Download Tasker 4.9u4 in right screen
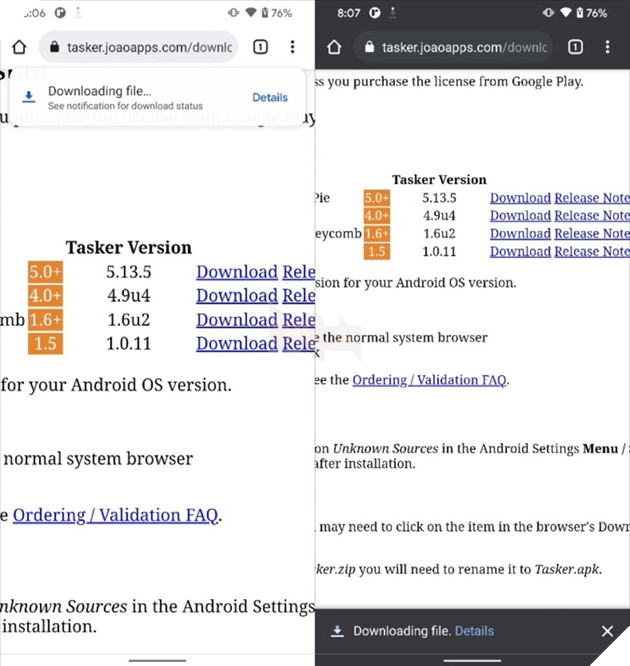Image resolution: width=630 pixels, height=666 pixels. click(520, 216)
